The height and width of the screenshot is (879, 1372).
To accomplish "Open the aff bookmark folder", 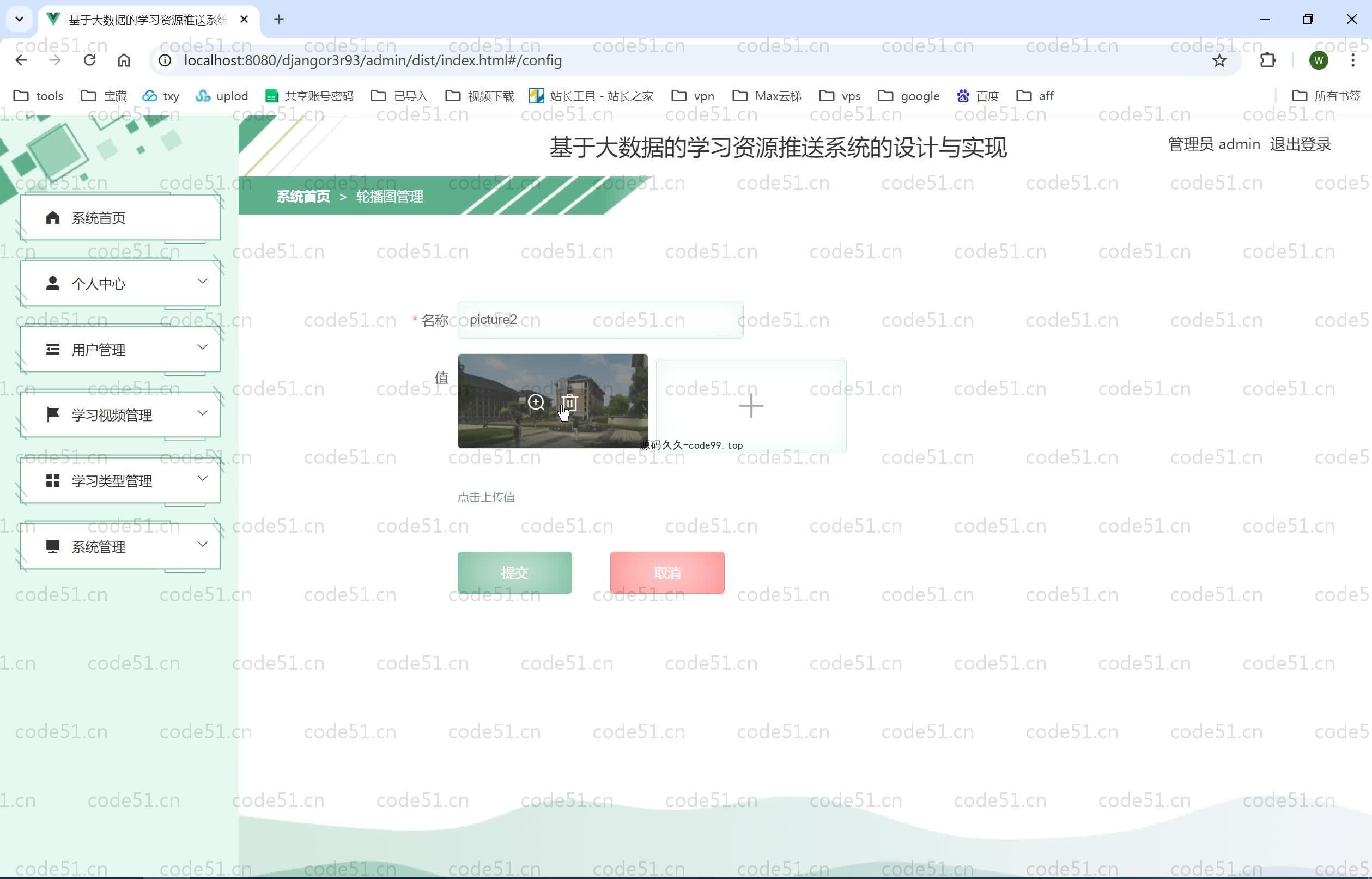I will [x=1035, y=96].
